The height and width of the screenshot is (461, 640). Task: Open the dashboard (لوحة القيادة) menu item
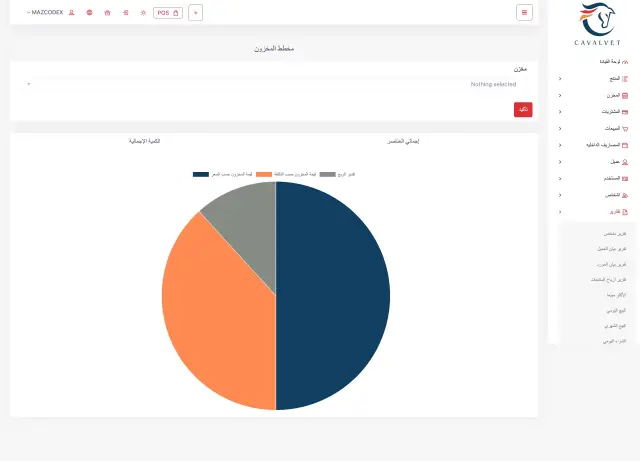point(610,62)
